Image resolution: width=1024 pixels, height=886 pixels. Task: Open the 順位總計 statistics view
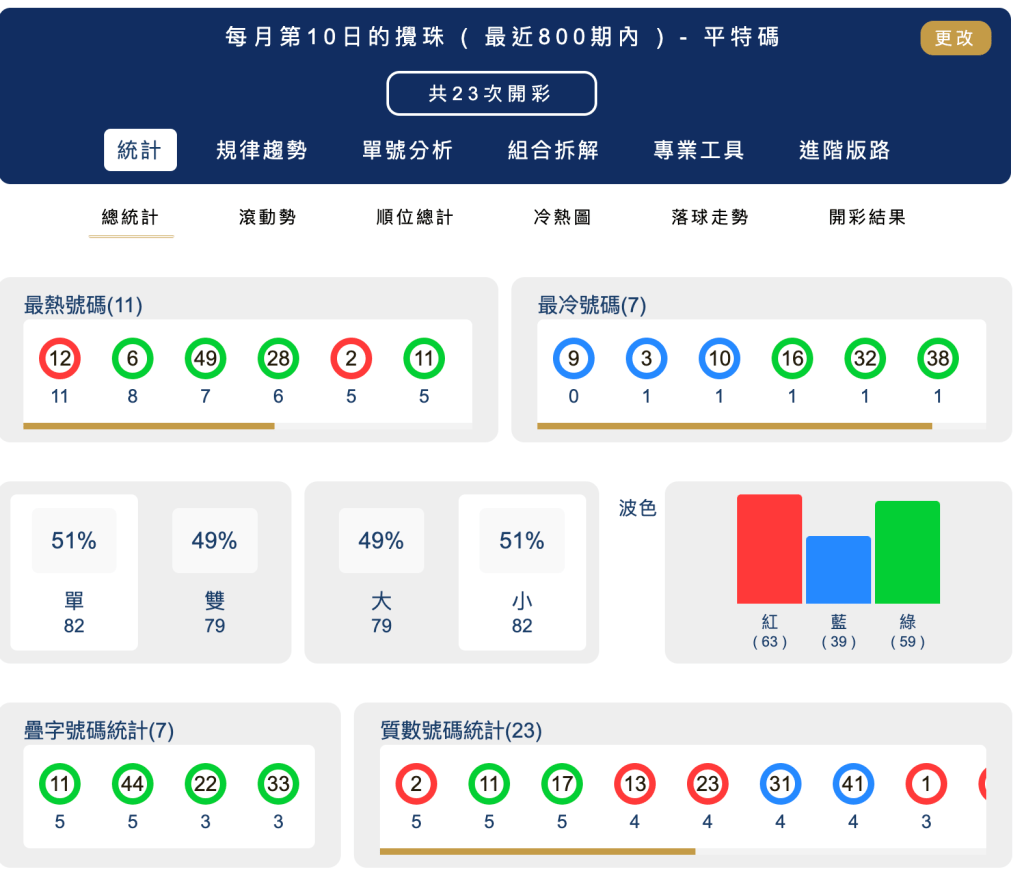tap(411, 218)
